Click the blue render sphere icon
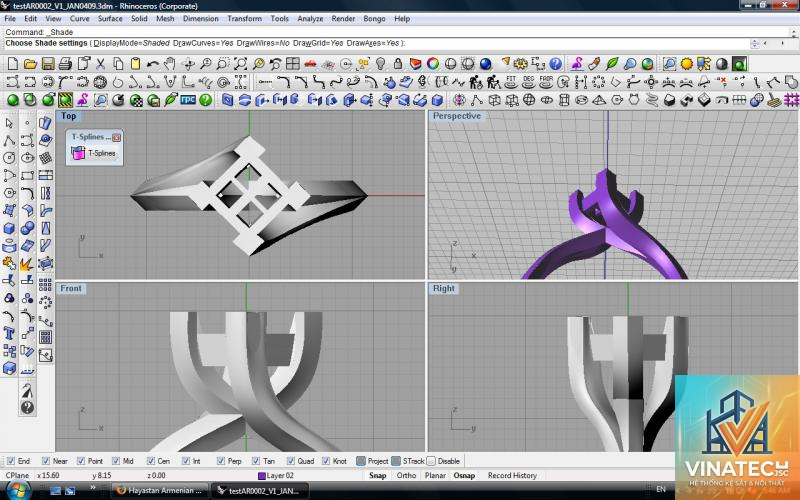 tap(486, 64)
